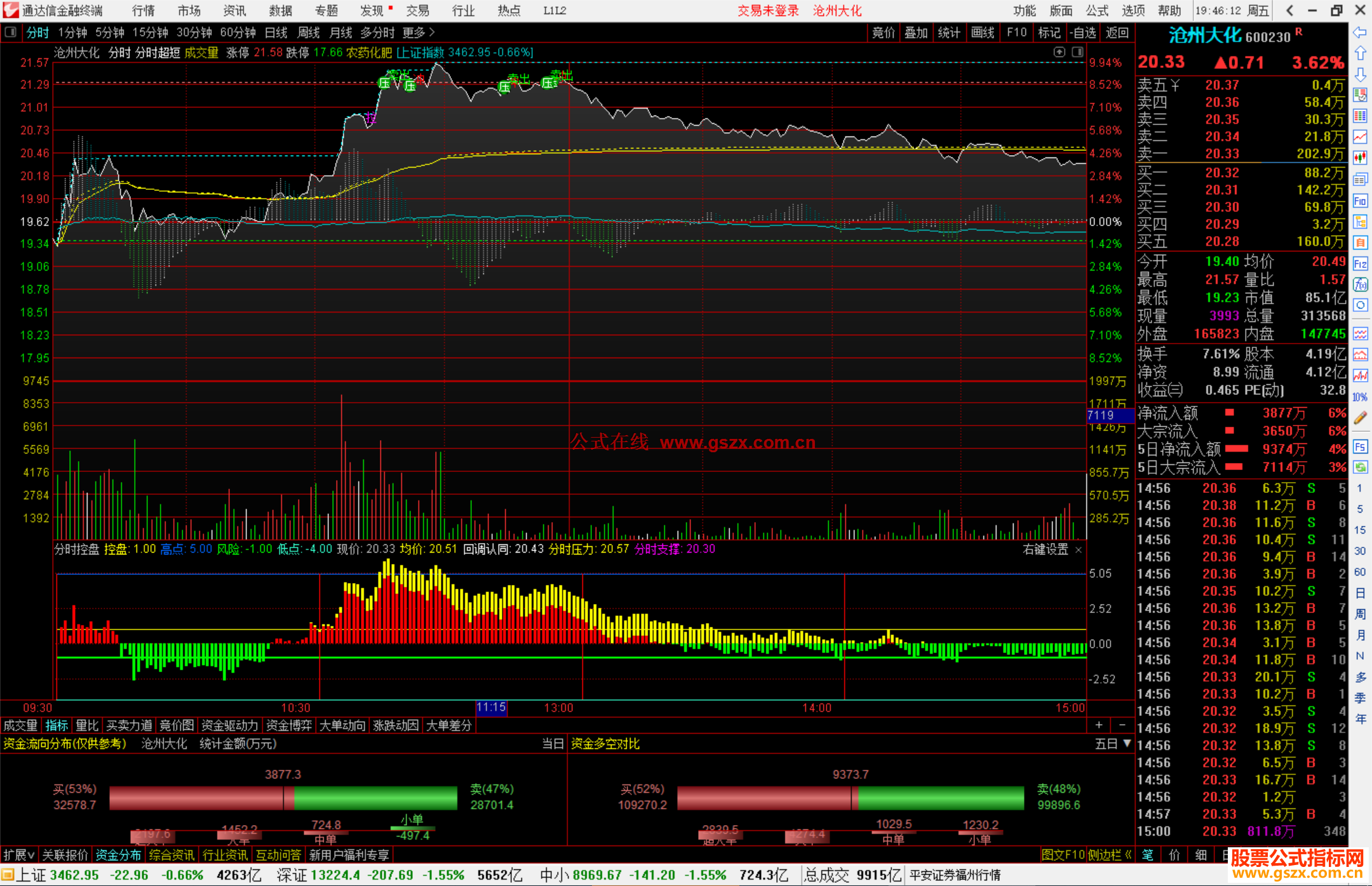The width and height of the screenshot is (1372, 886).
Task: Switch to 30分钟 period
Action: [x=194, y=32]
